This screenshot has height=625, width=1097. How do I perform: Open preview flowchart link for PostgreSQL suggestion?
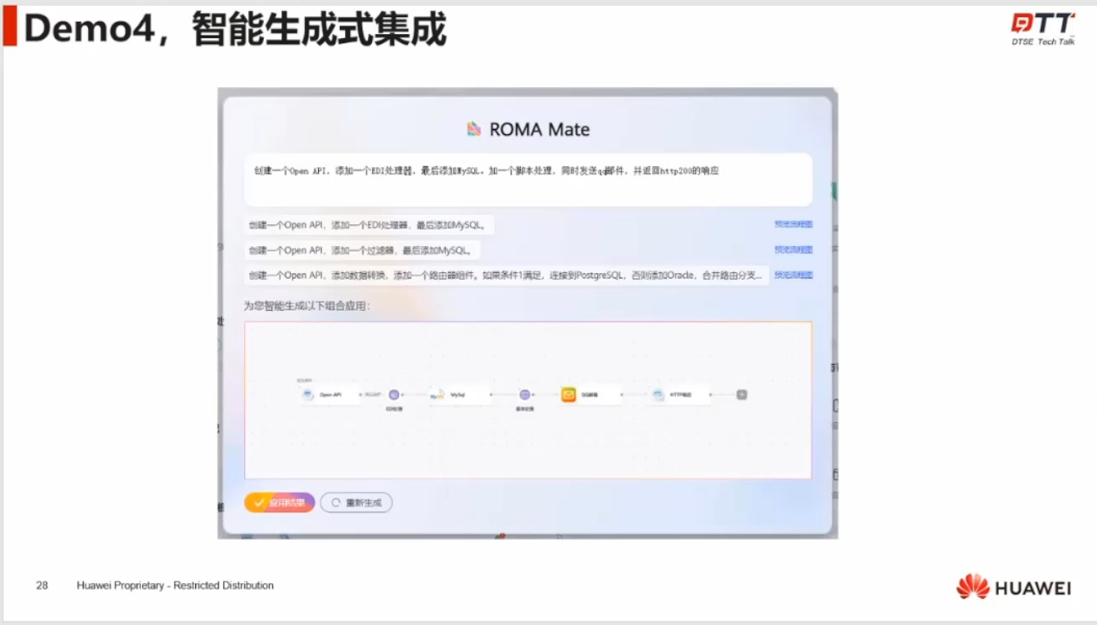click(793, 274)
